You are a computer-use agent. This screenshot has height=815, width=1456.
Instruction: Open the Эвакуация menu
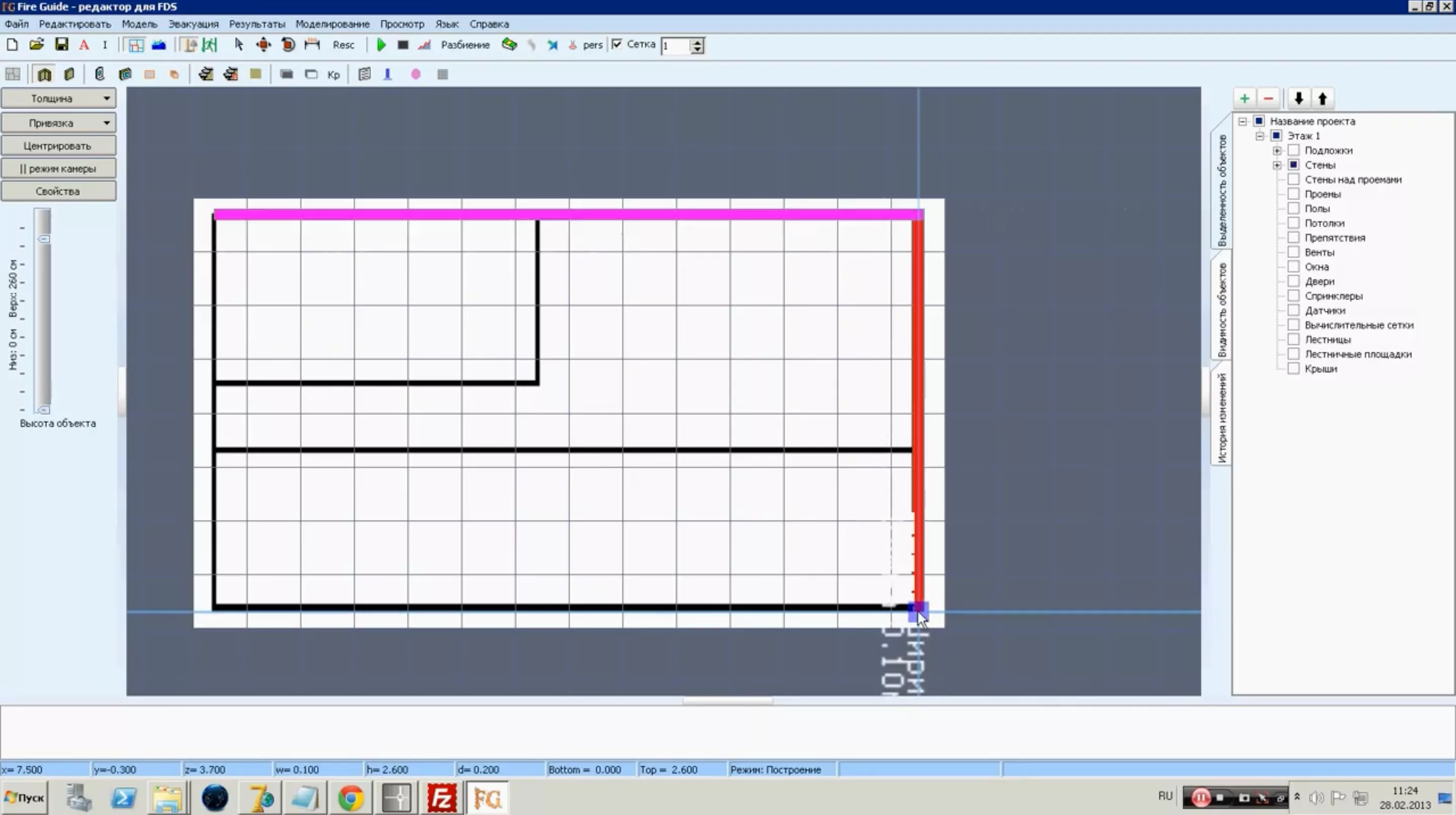[x=193, y=24]
